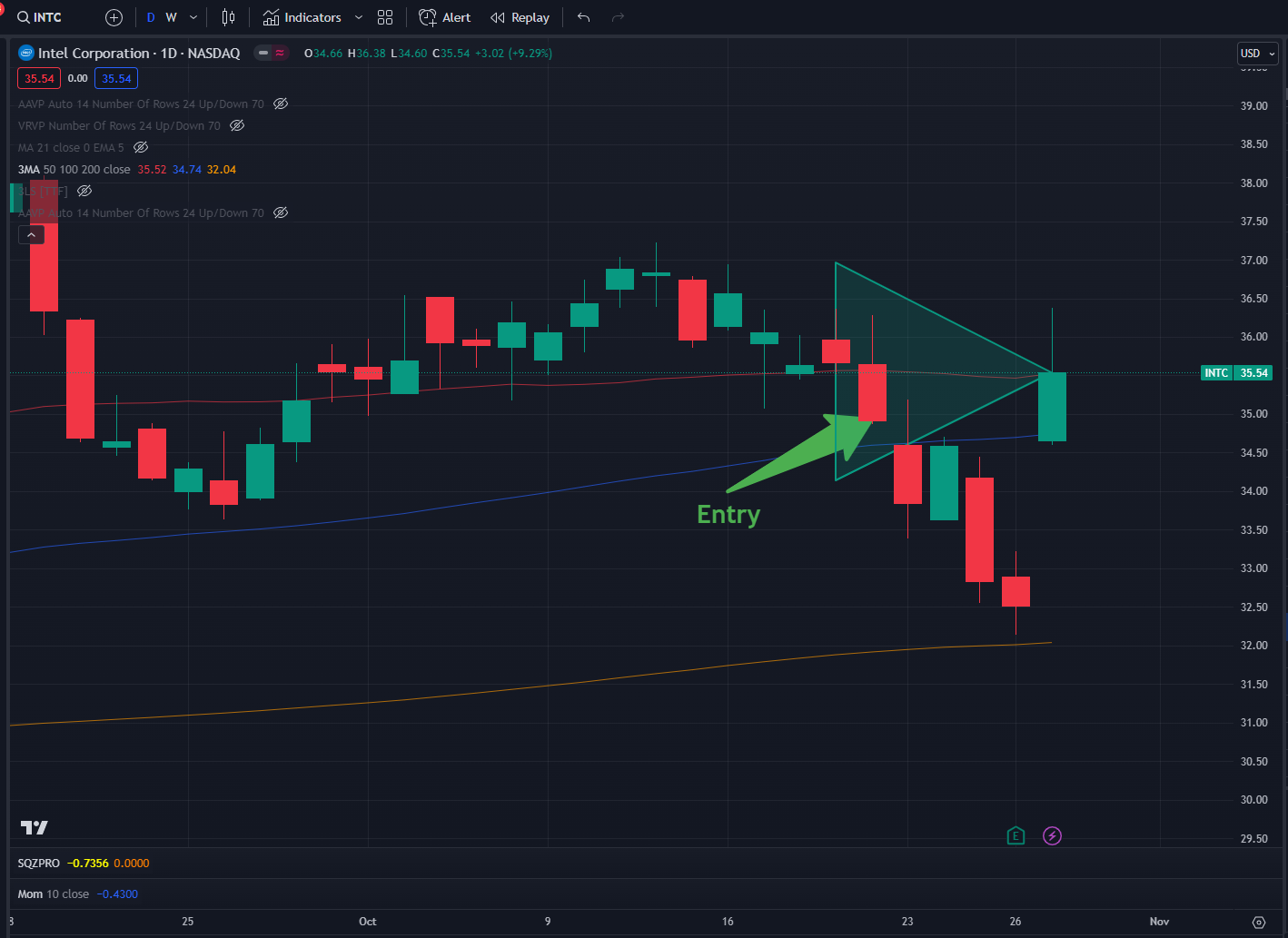Image resolution: width=1288 pixels, height=938 pixels.
Task: Click the 16 date label on time axis
Action: click(728, 922)
